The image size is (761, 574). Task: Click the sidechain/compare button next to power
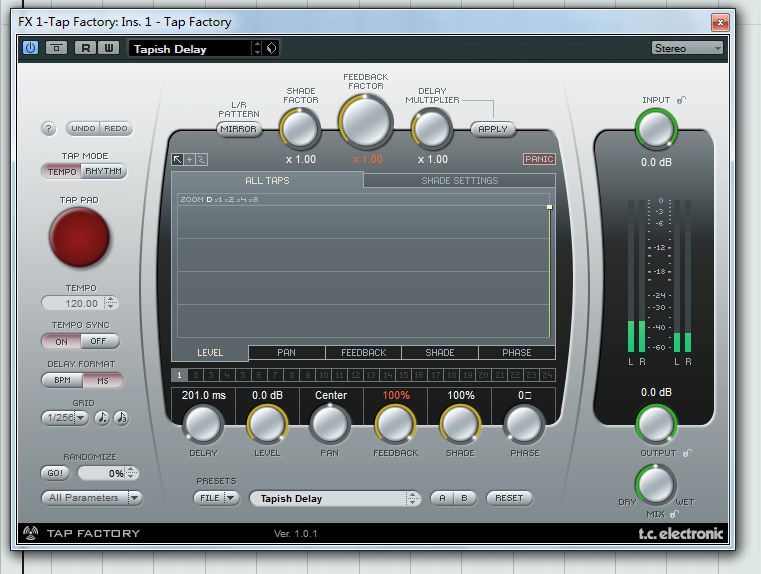[x=56, y=48]
